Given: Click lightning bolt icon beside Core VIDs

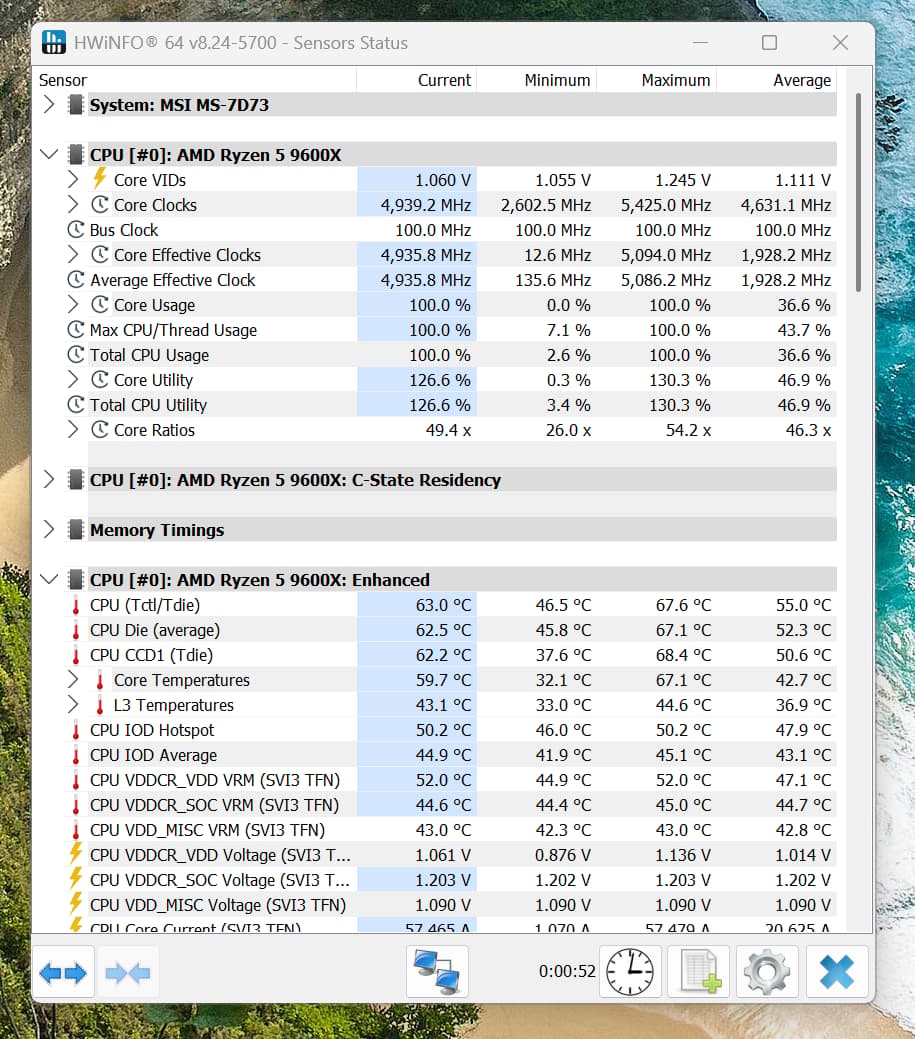Looking at the screenshot, I should (99, 178).
